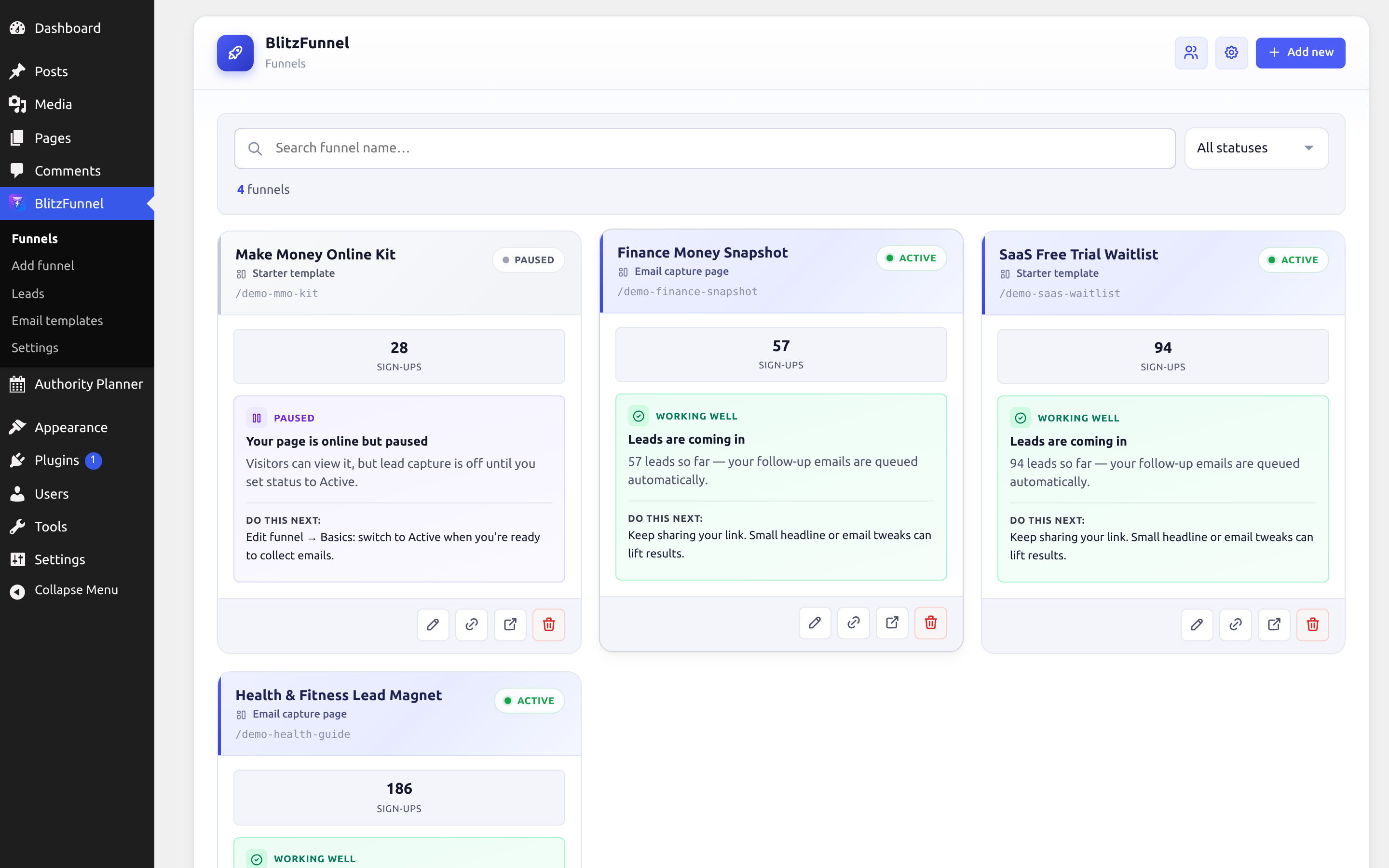Click the /demo-saas-waitlist slug text
1389x868 pixels.
(1060, 293)
